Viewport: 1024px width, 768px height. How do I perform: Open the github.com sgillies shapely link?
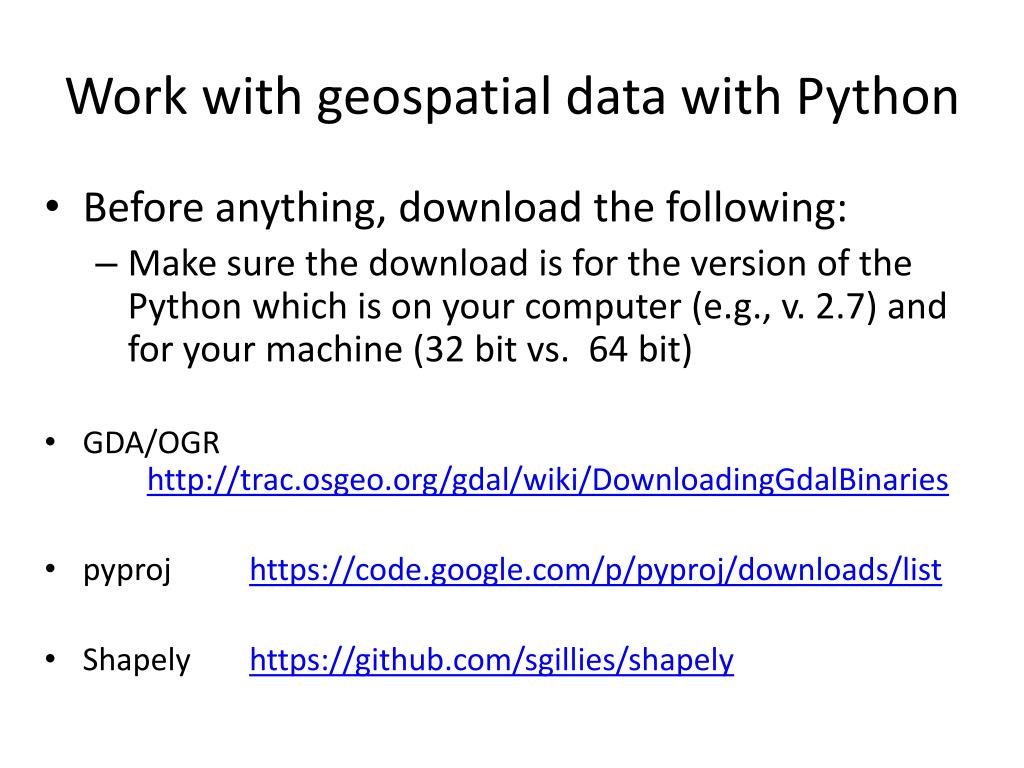pyautogui.click(x=492, y=660)
